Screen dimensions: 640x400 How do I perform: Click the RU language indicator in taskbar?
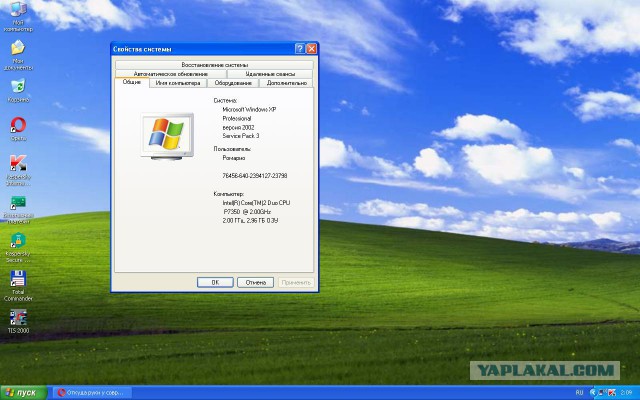click(579, 393)
